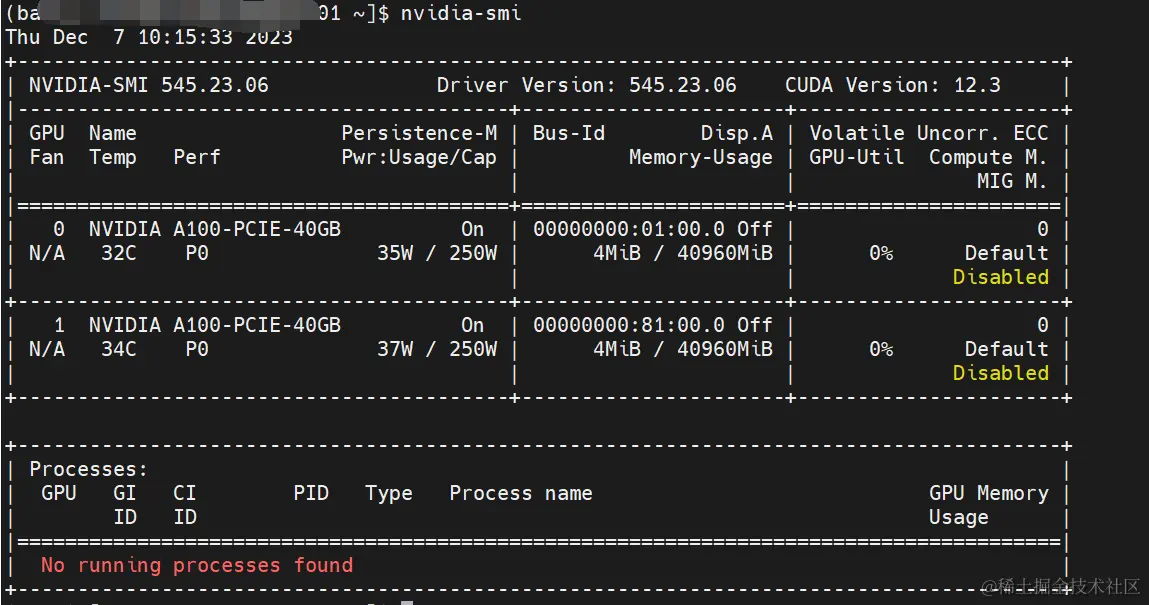Click the persistence "On" value for GPU 0

[473, 229]
